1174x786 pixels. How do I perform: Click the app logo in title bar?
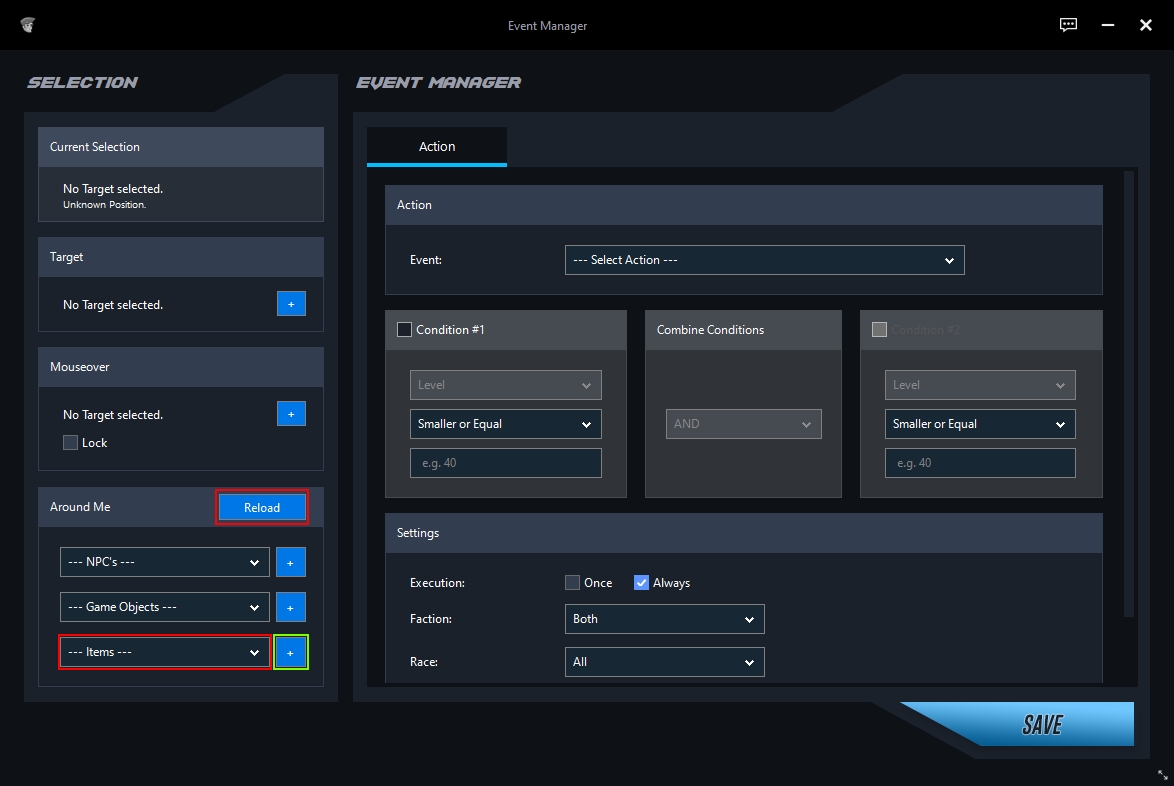[27, 25]
